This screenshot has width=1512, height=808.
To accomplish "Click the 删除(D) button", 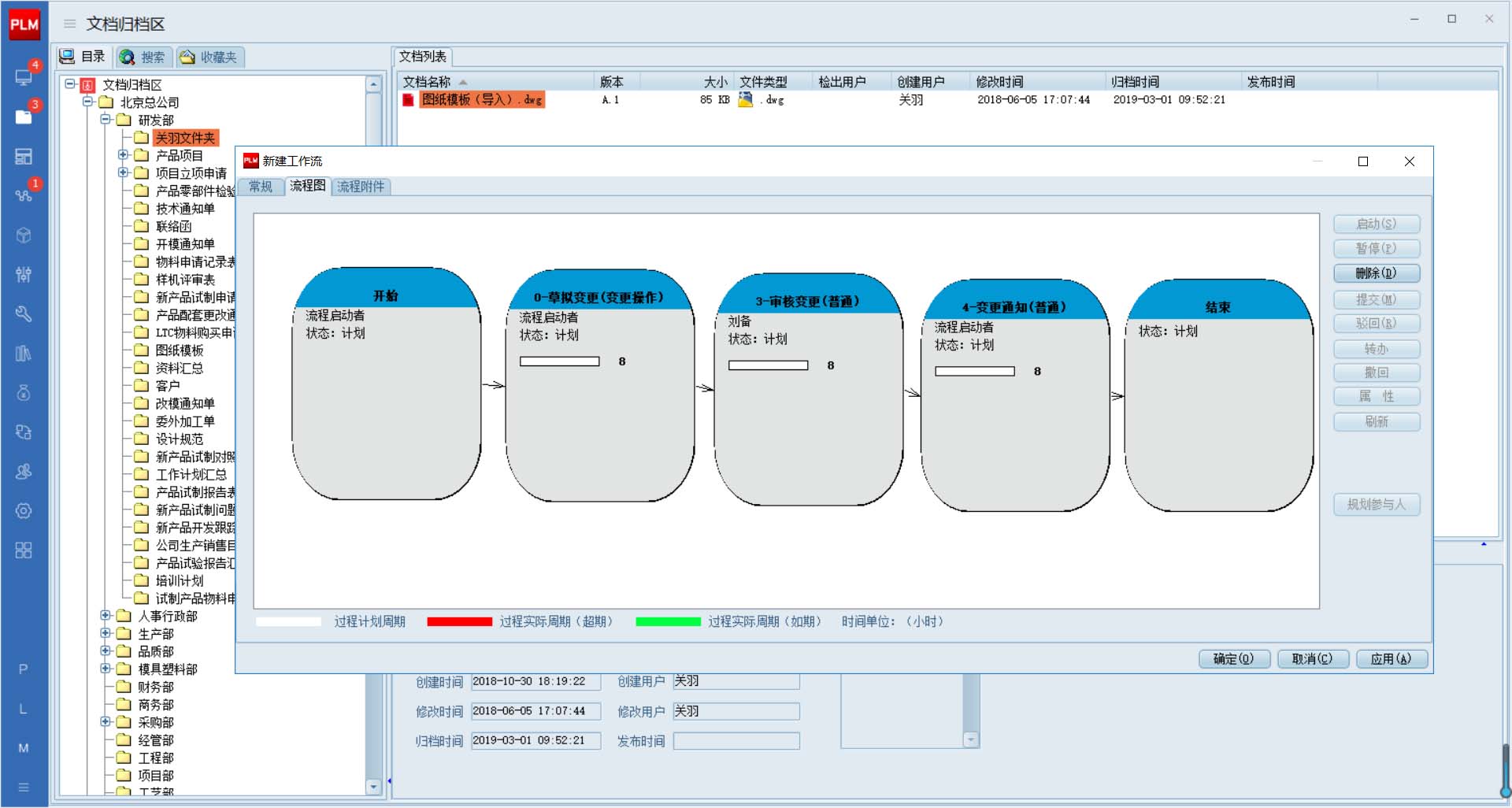I will click(x=1376, y=273).
